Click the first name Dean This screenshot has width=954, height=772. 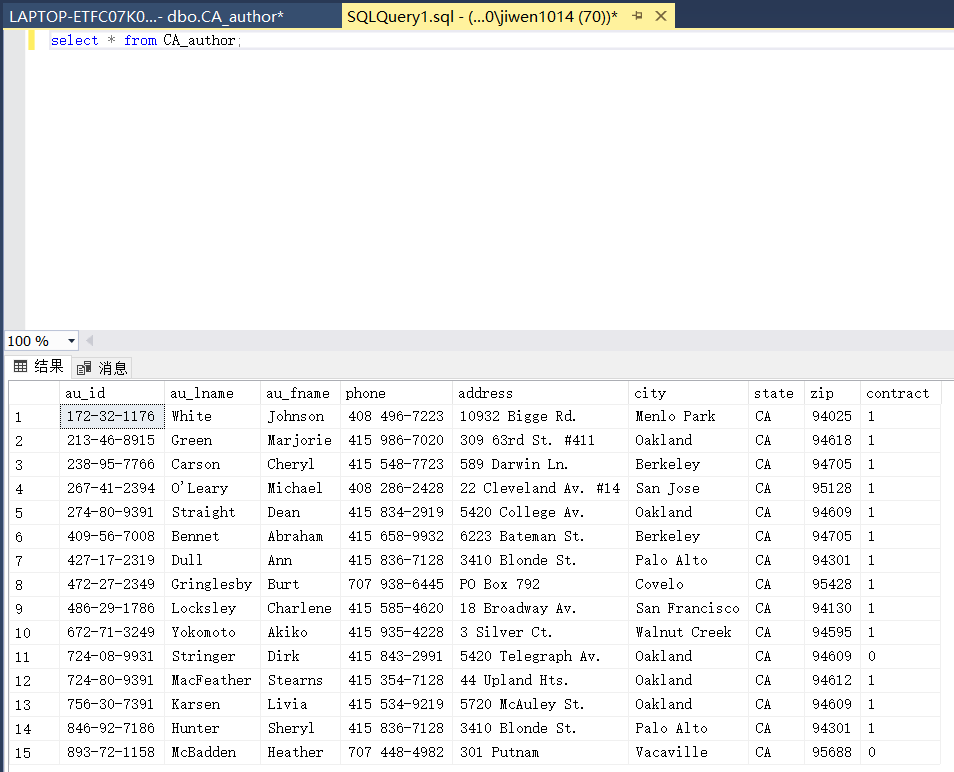284,512
